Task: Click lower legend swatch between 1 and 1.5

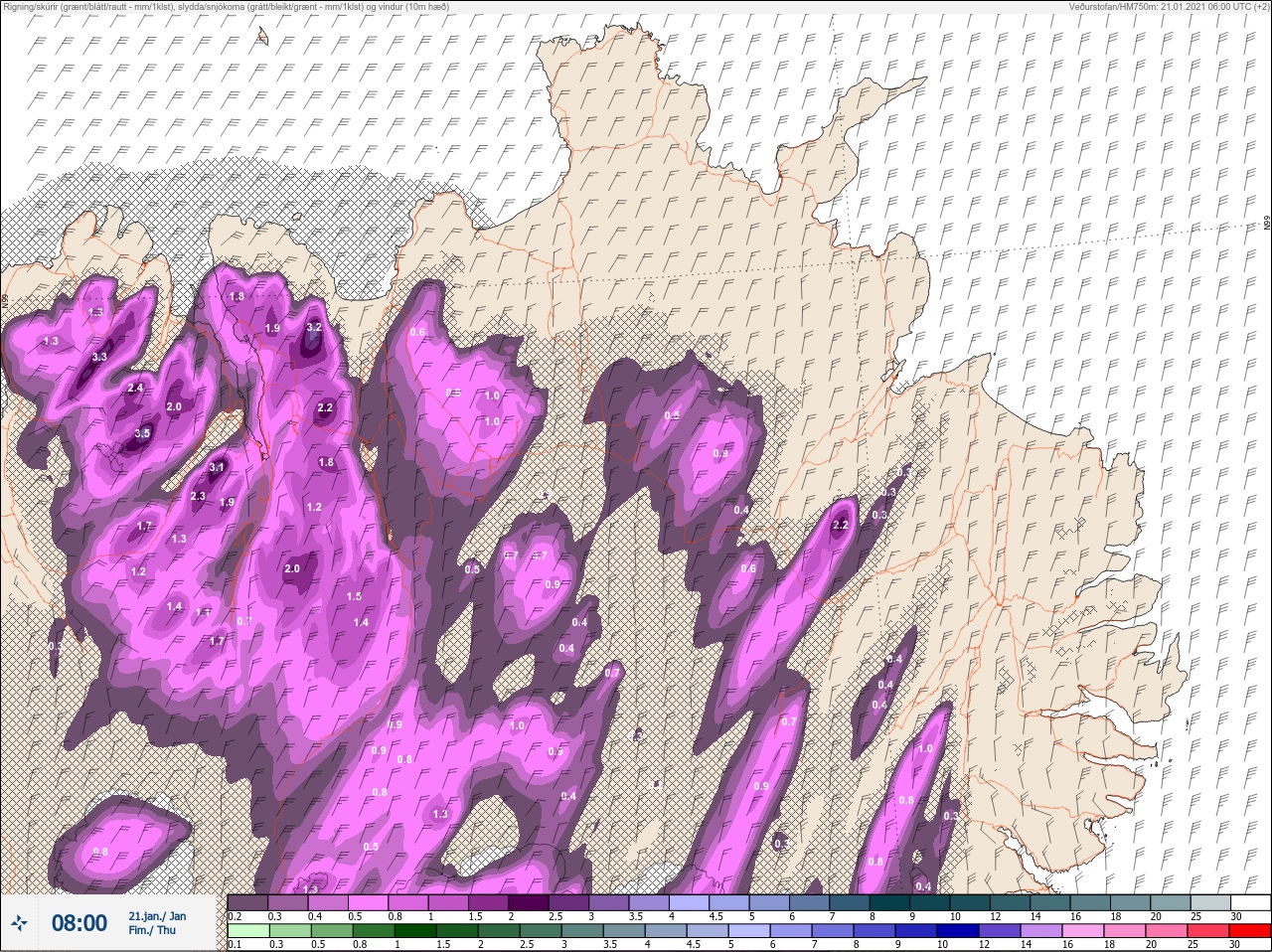Action: 417,932
